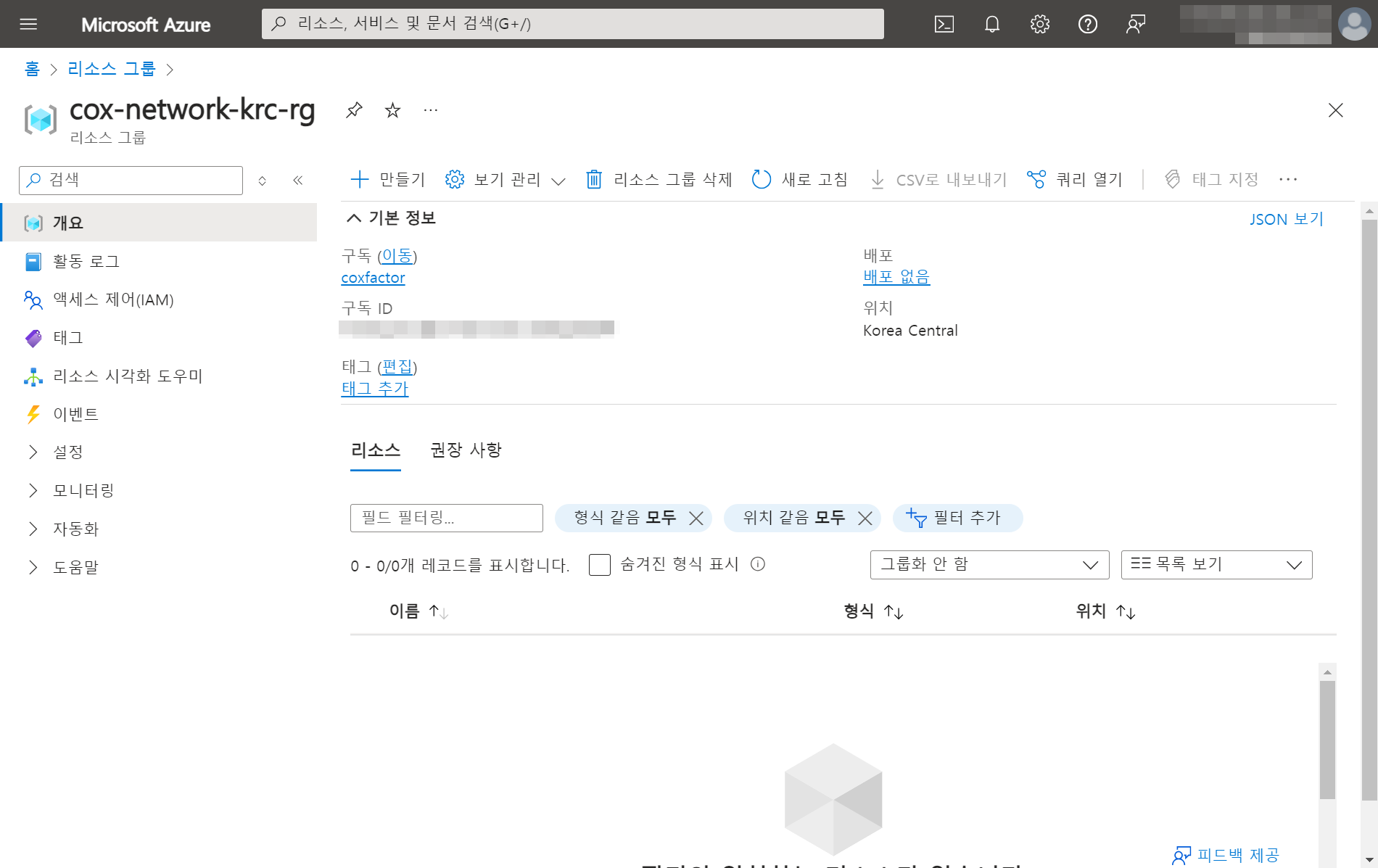Open 리소스 시각화 도우미

(x=159, y=376)
